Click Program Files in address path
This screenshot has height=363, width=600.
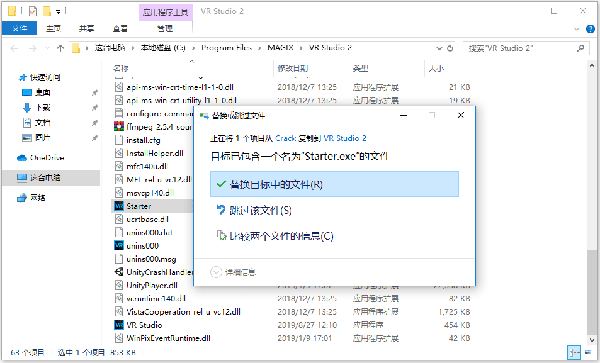226,48
